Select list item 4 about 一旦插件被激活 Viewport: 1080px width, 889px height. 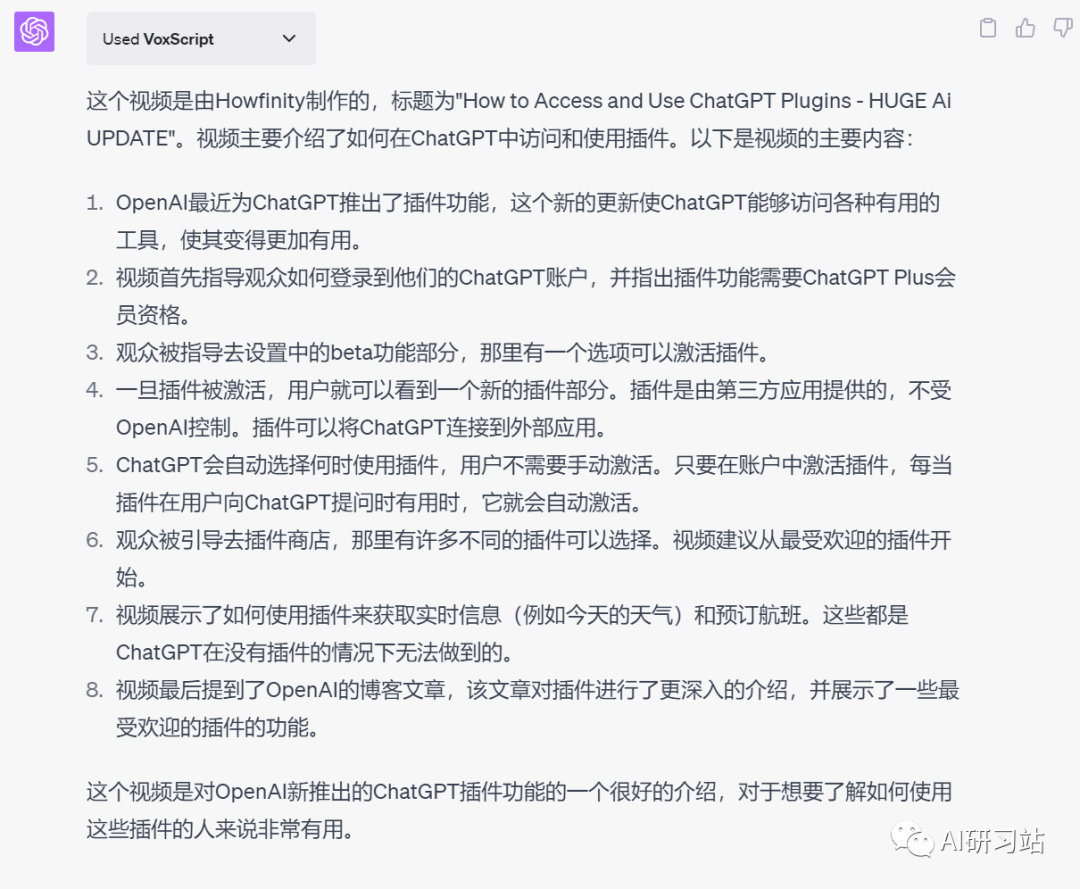[x=534, y=409]
